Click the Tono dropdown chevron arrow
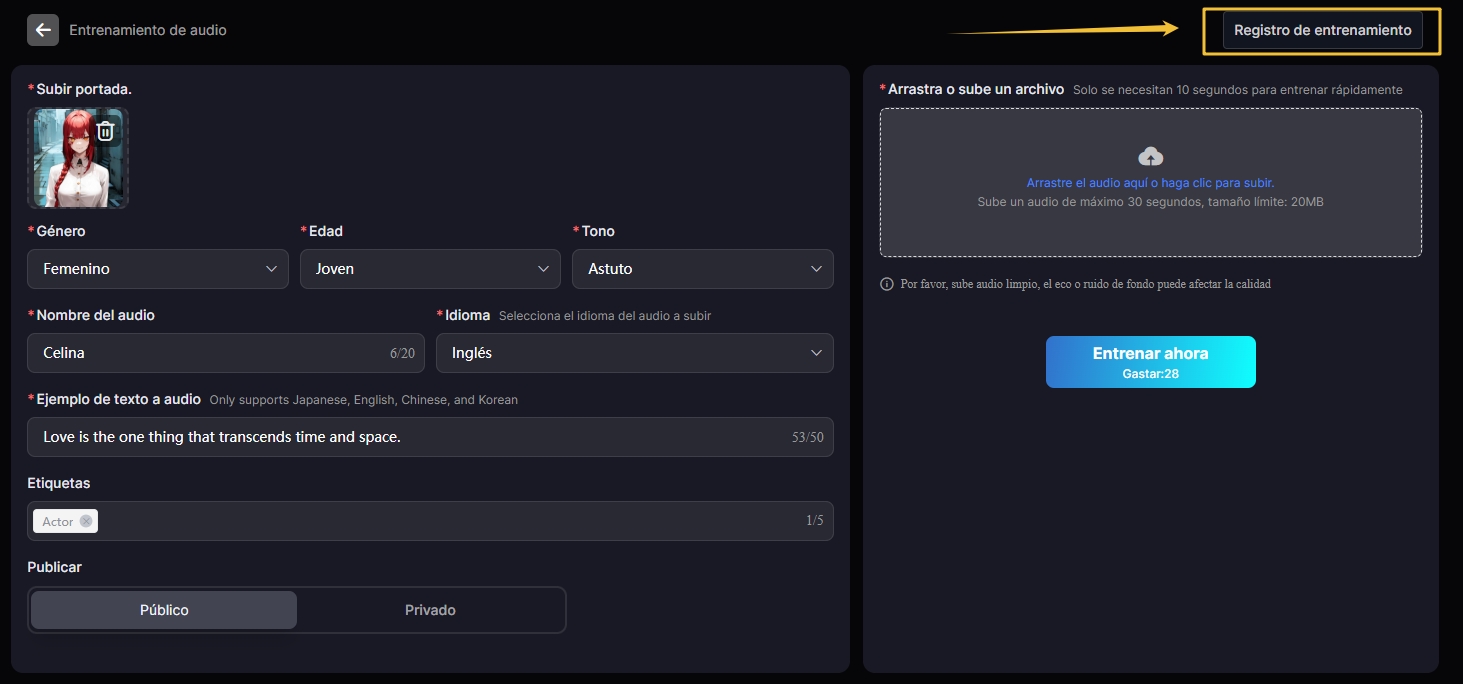This screenshot has height=684, width=1463. [x=816, y=269]
